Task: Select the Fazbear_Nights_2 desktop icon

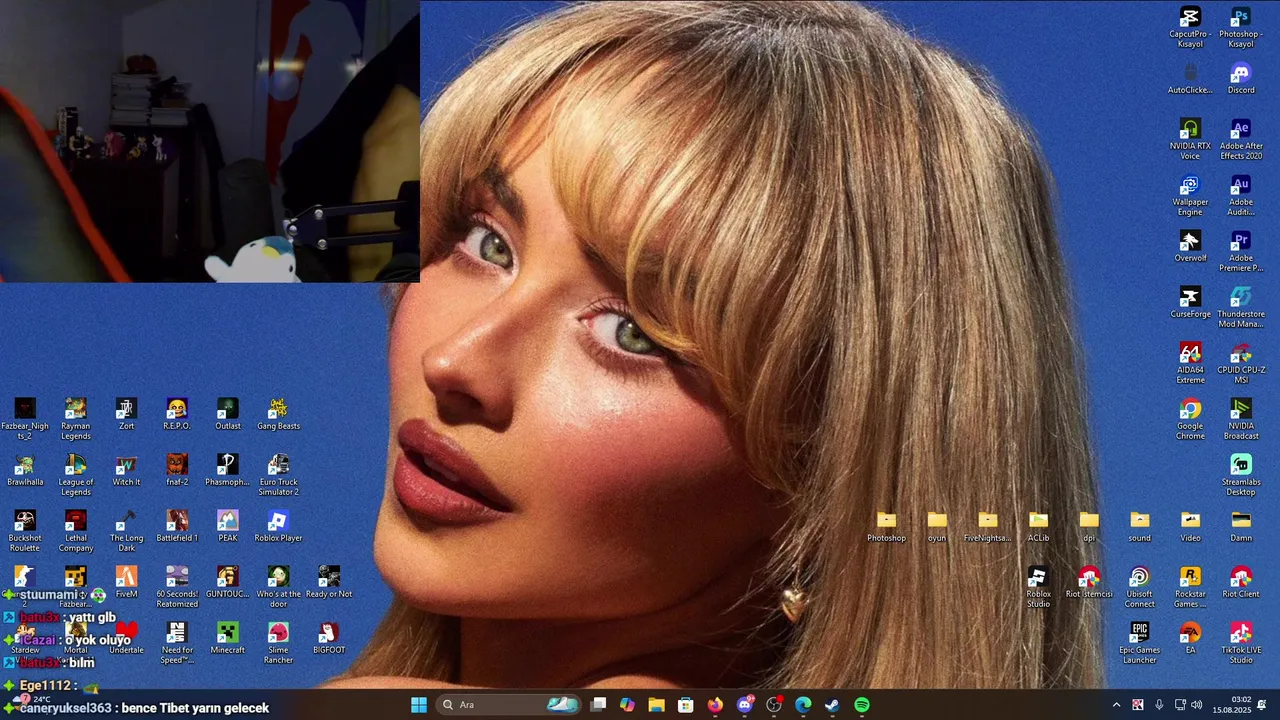Action: pos(25,418)
